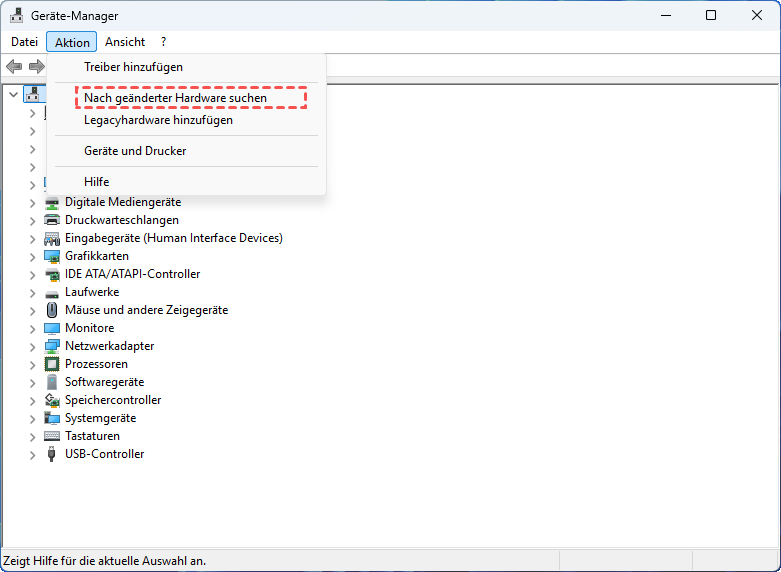Screen dimensions: 781x572
Task: Expand Softwaregeräte category
Action: click(32, 382)
